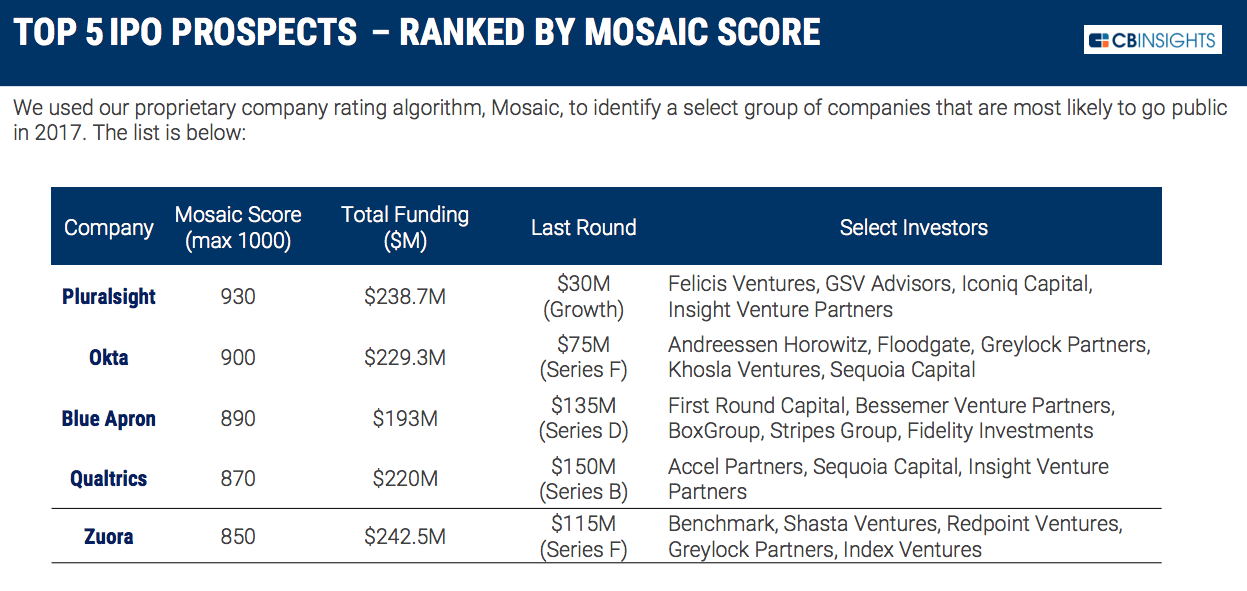Click Okta's $229.3M total funding
The image size is (1247, 591).
point(404,357)
